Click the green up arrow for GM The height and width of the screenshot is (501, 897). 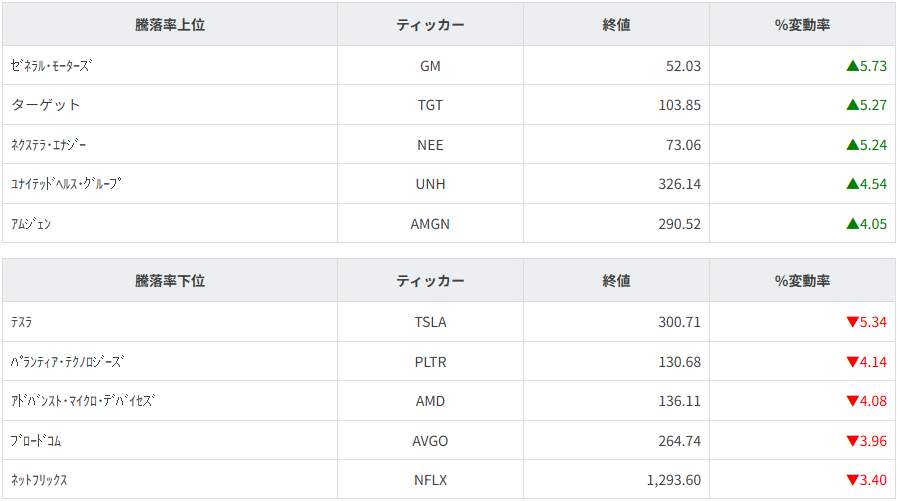click(x=852, y=66)
